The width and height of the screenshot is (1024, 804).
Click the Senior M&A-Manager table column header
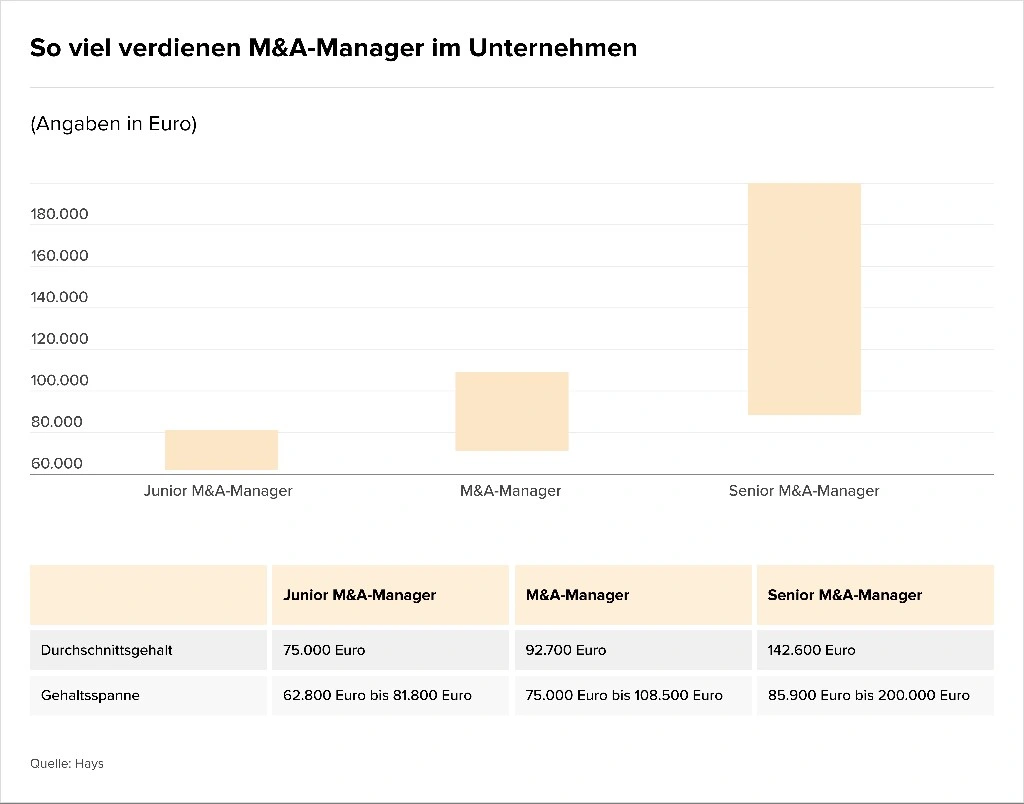(x=845, y=595)
